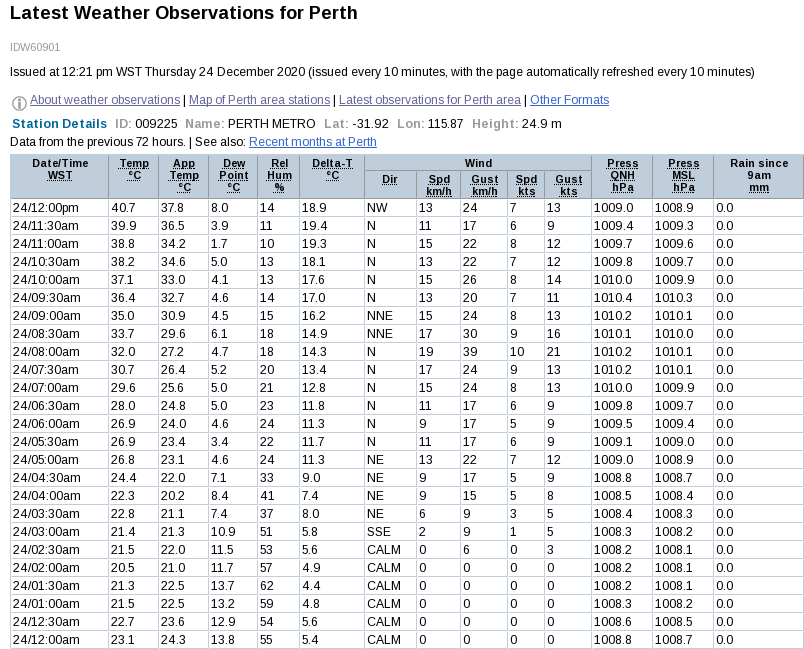The width and height of the screenshot is (804, 649).
Task: Open the About weather observations link
Action: [105, 100]
